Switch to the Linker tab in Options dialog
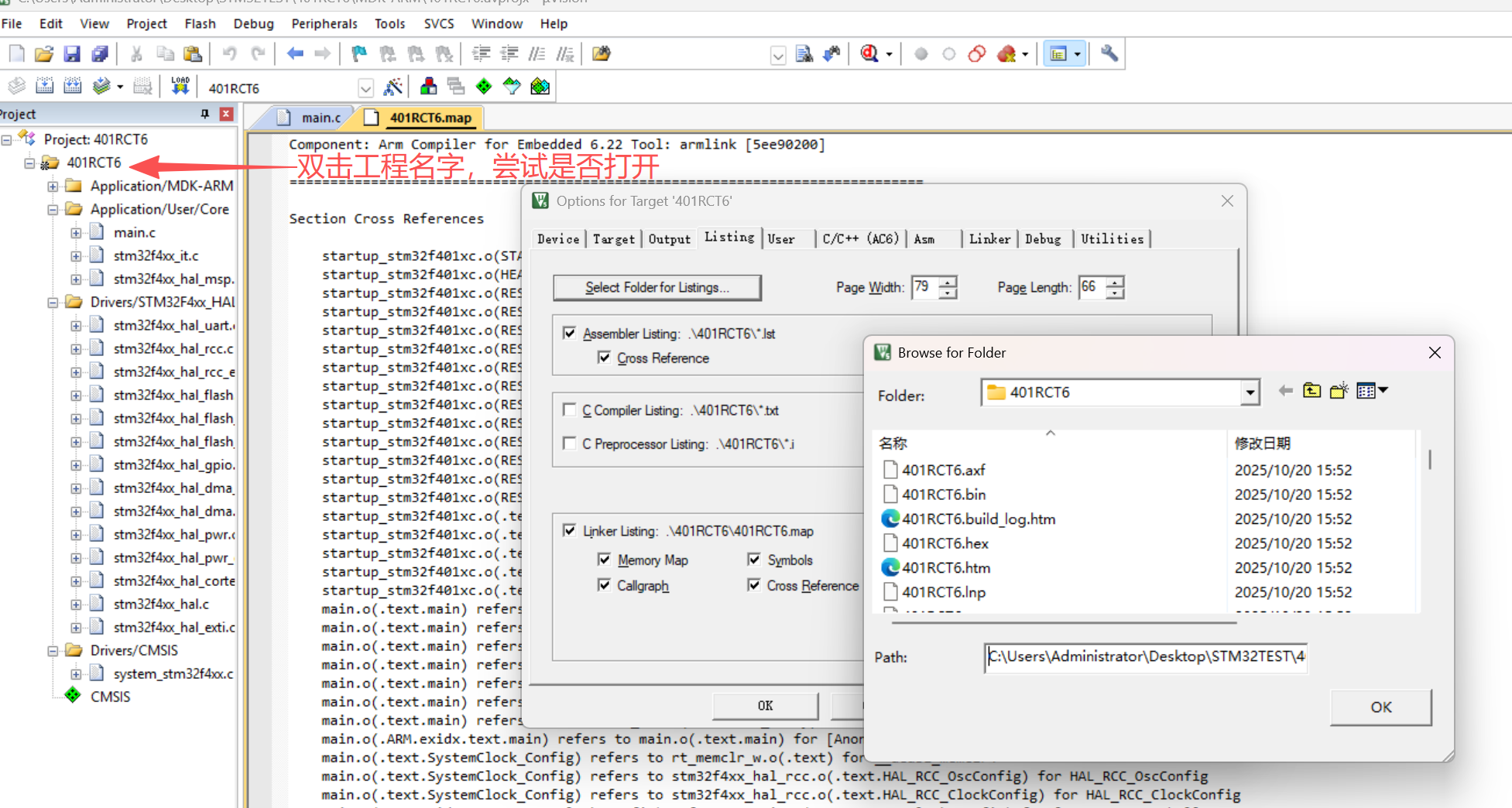Viewport: 1512px width, 808px height. pos(989,239)
